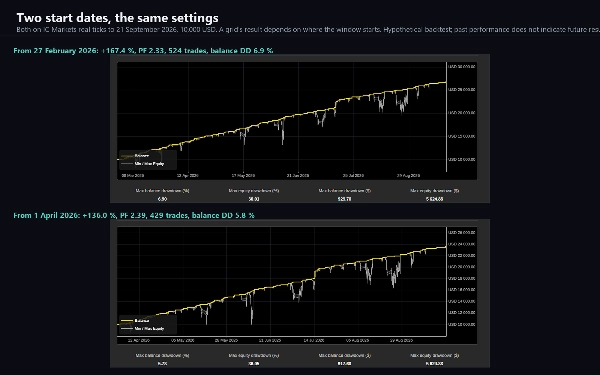Click 'Max balance drawdown (%)' under the top chart
Viewport: 600px width, 375px height.
point(162,191)
